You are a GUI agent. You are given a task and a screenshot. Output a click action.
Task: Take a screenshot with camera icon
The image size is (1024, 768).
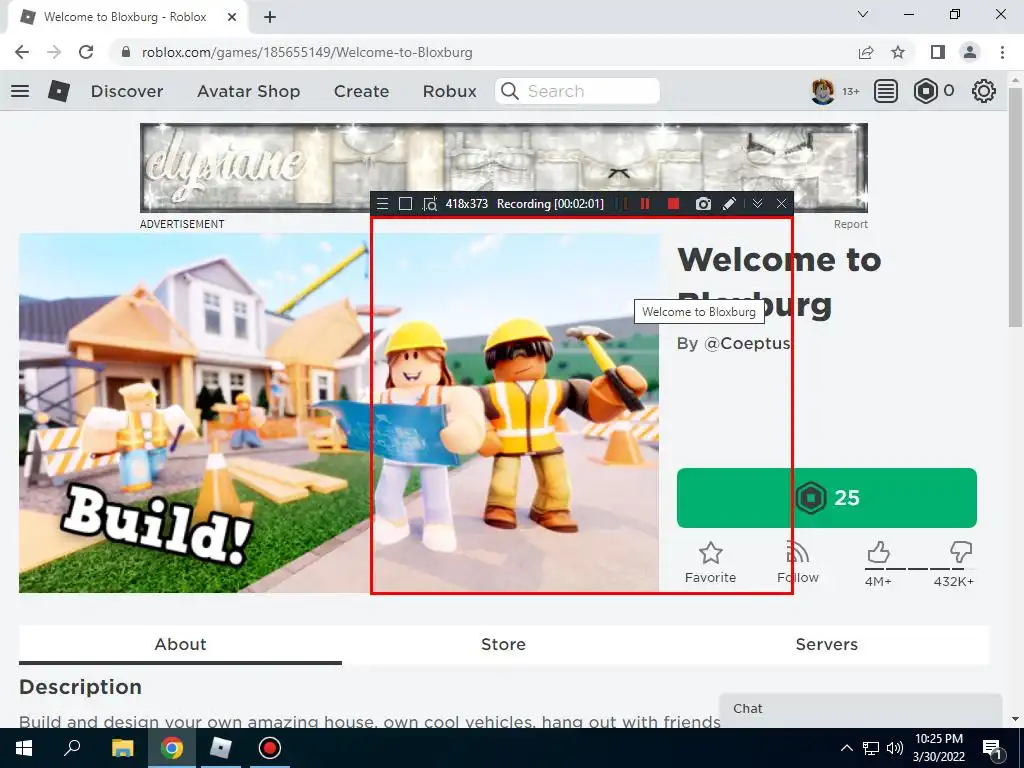[x=703, y=204]
